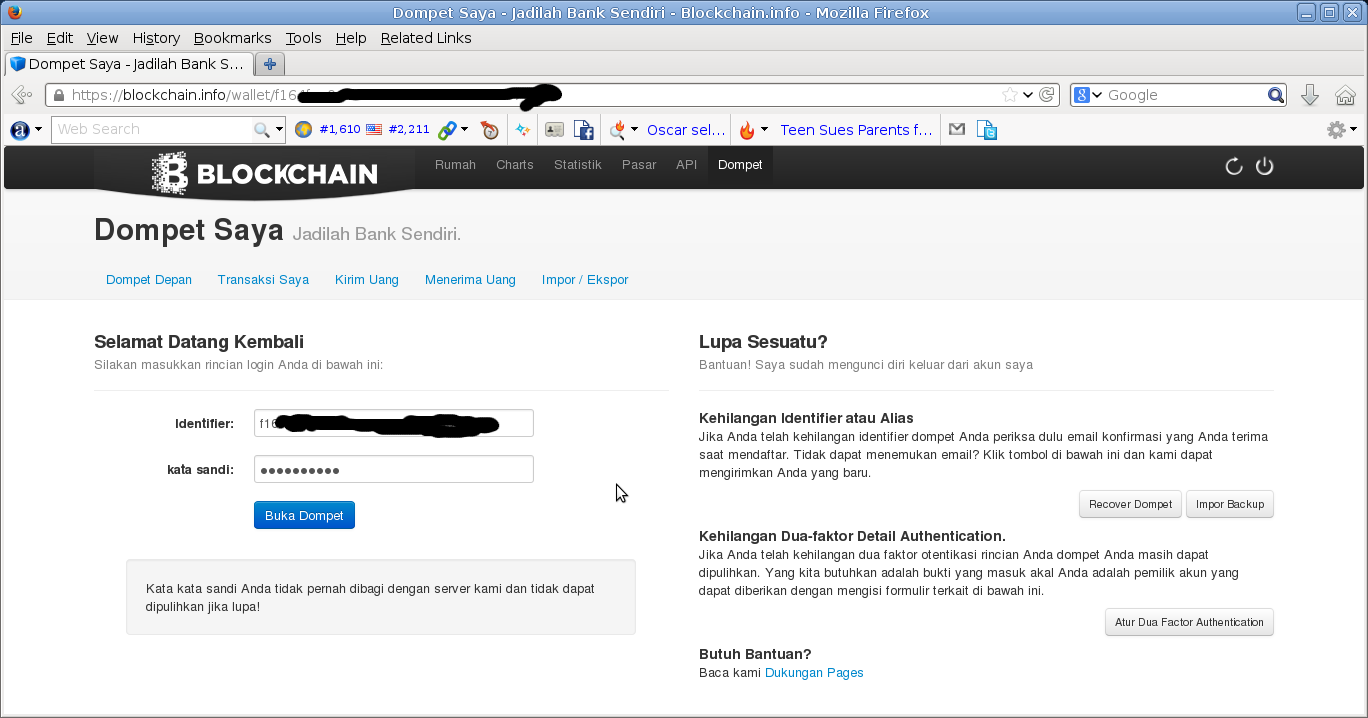Open the Related Links menu
1368x718 pixels.
pyautogui.click(x=426, y=38)
